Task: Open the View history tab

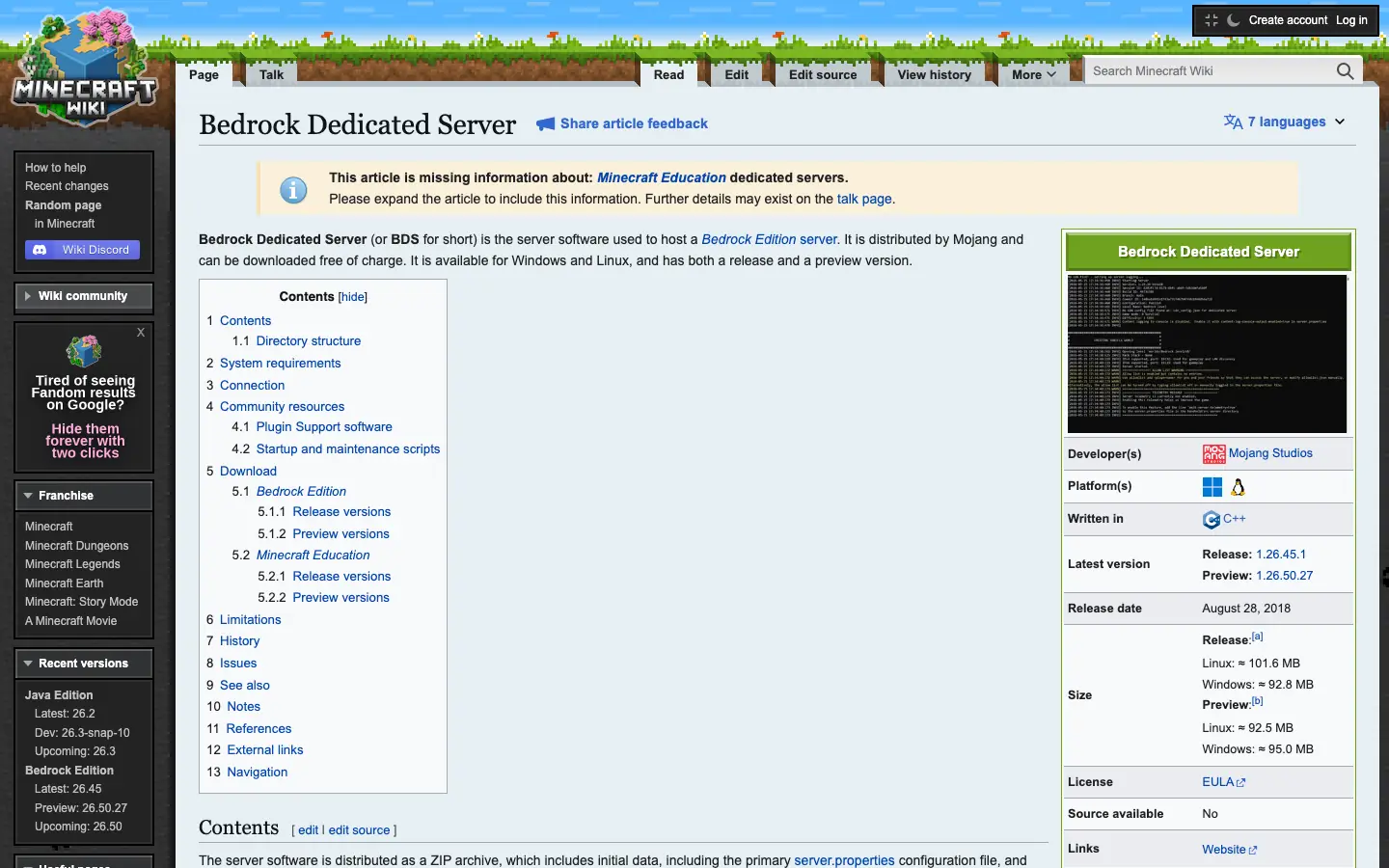Action: tap(934, 74)
